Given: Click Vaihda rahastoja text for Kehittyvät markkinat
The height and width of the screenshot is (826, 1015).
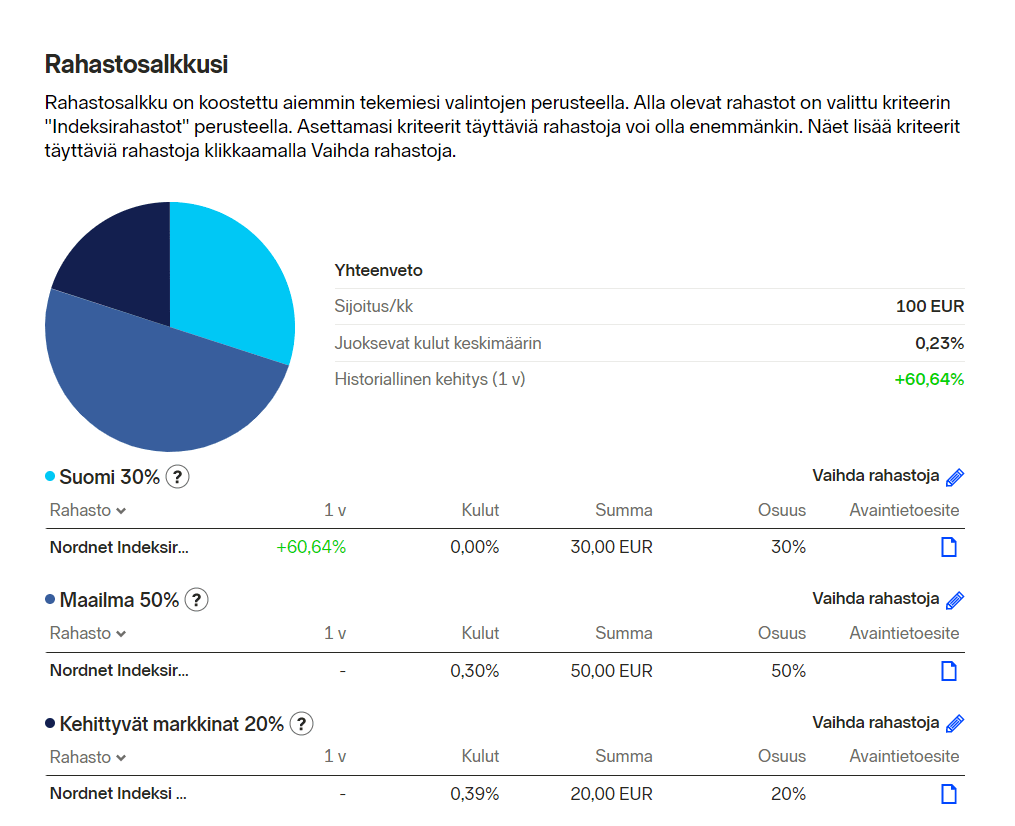Looking at the screenshot, I should 875,722.
